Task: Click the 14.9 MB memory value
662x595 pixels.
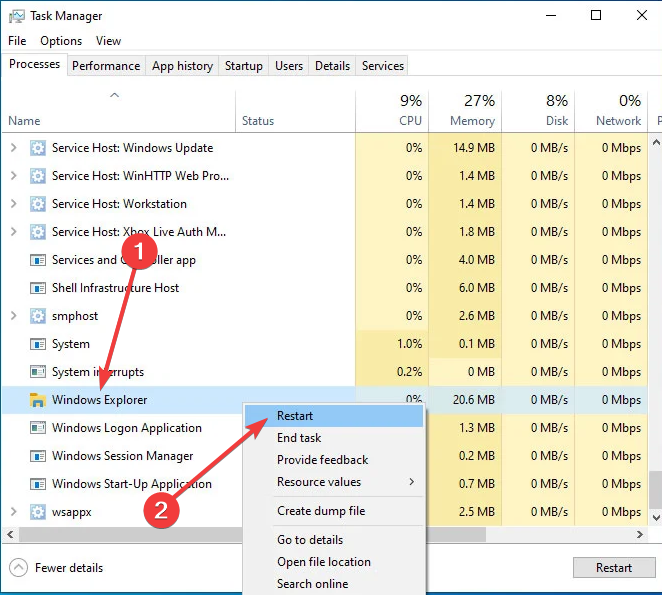Action: [474, 148]
